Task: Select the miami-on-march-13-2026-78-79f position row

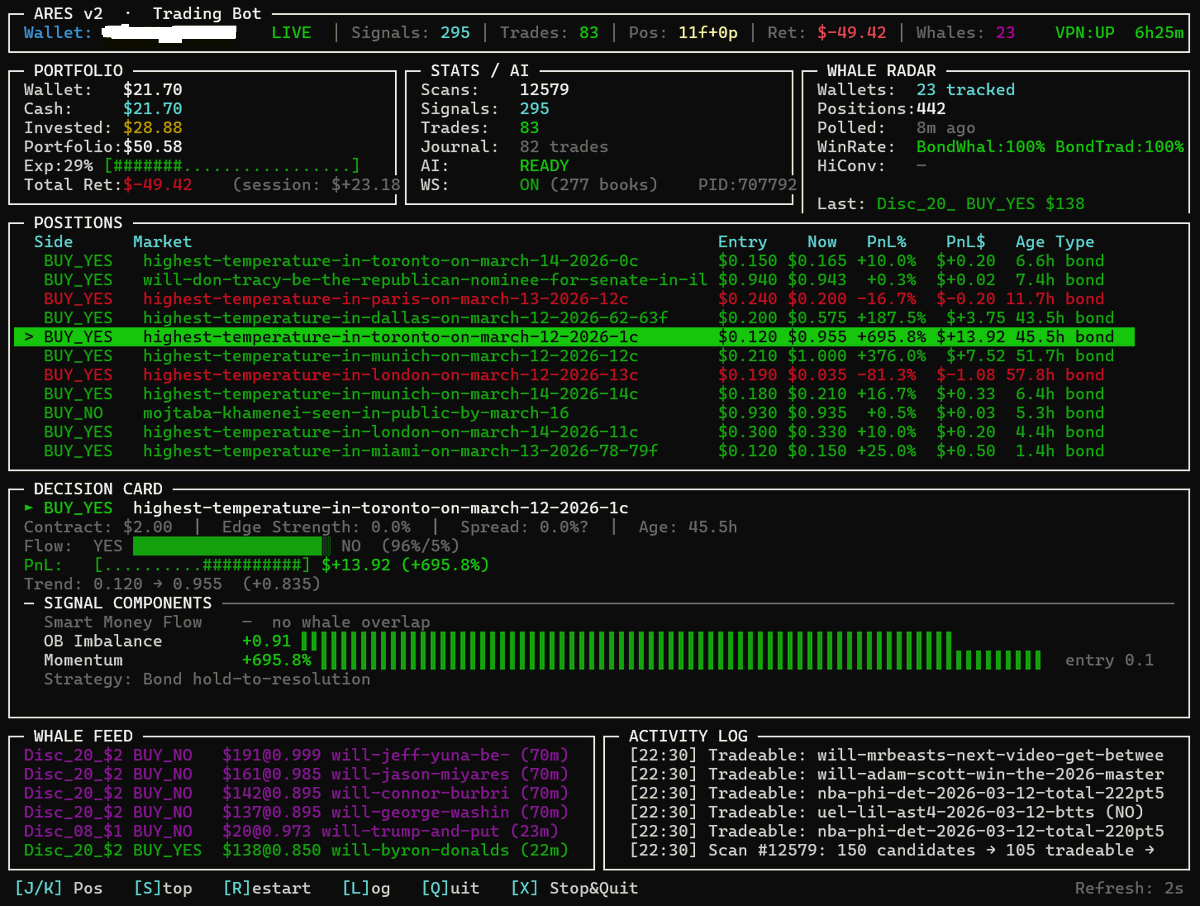Action: click(x=574, y=451)
